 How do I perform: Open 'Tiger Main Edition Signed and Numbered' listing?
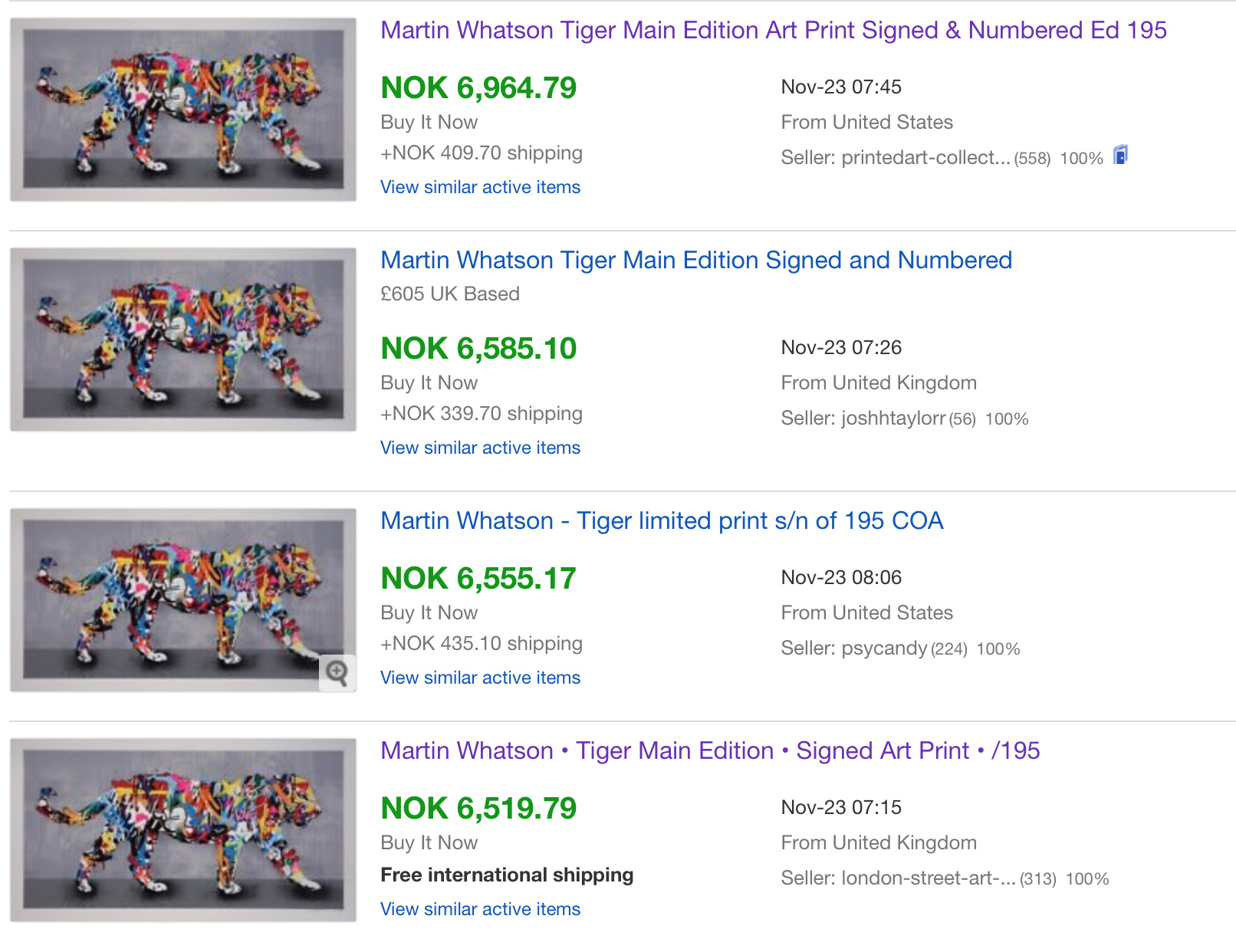click(695, 261)
